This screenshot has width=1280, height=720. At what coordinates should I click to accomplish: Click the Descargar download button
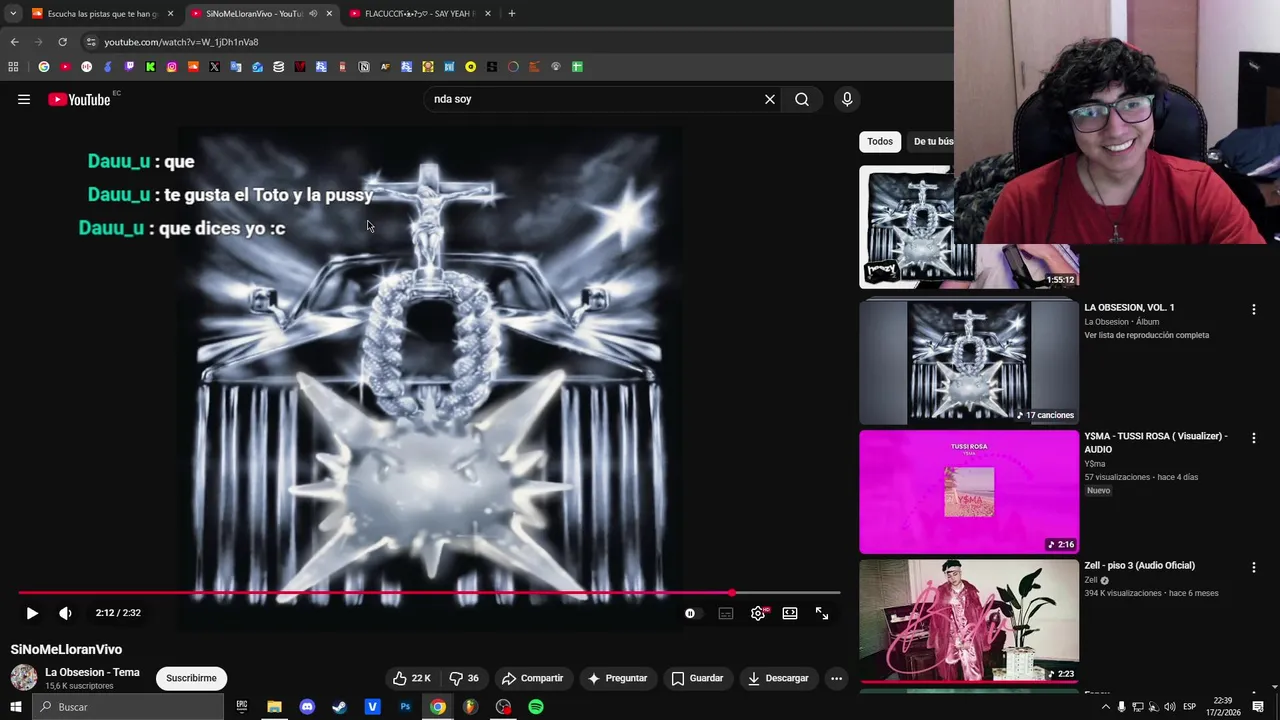pyautogui.click(x=778, y=678)
